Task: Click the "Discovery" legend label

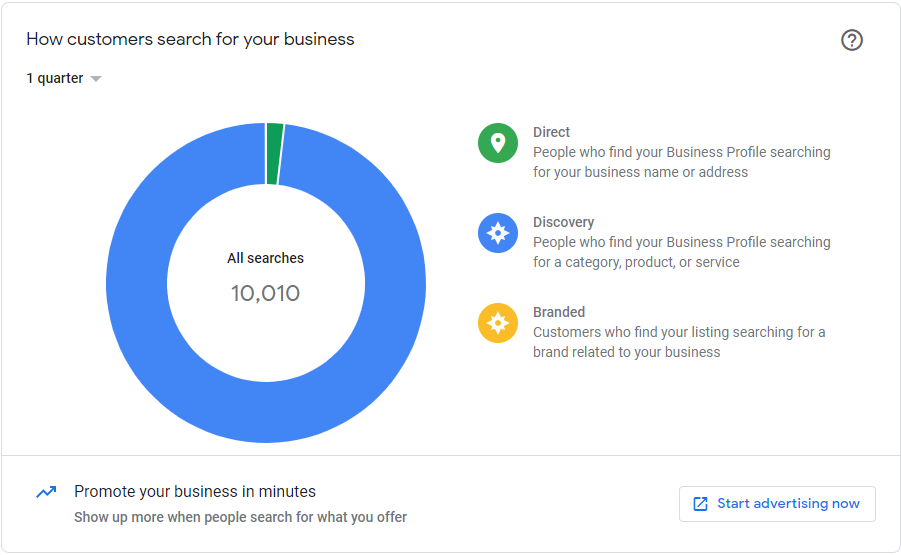Action: point(563,222)
